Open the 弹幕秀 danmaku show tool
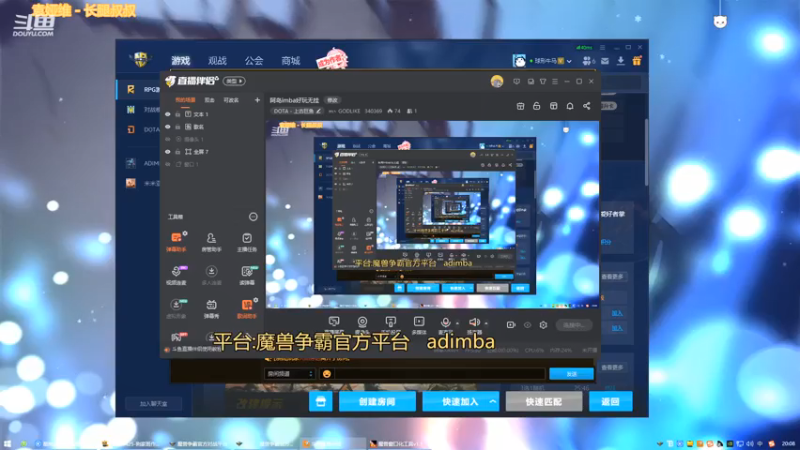Screen dimensions: 800x450 pos(211,308)
